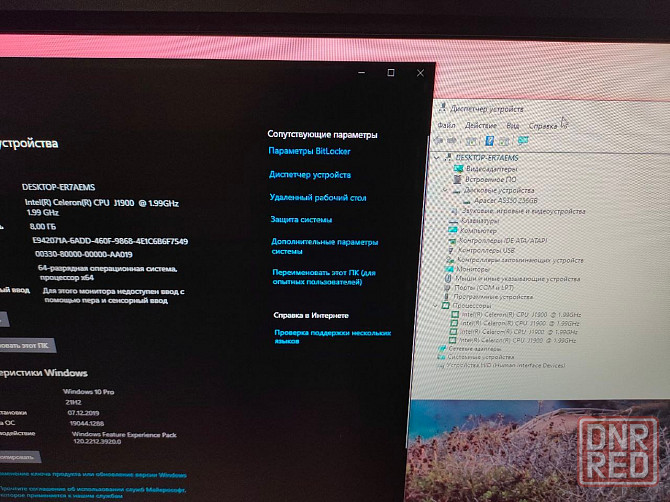The width and height of the screenshot is (670, 502).
Task: Click the Звуковые, игровые и видеоустройства speaker icon
Action: tap(454, 211)
